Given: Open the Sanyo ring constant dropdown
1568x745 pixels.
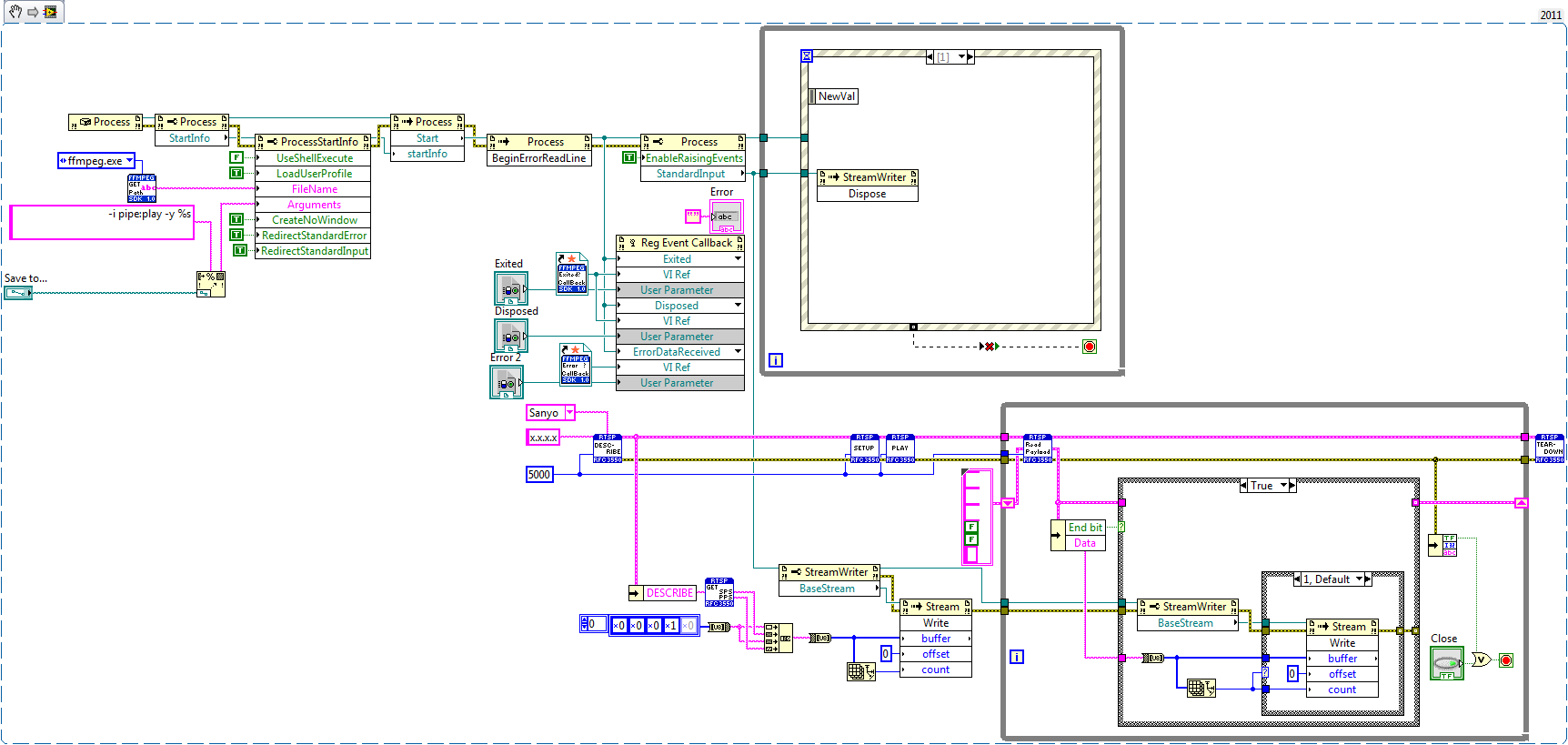Looking at the screenshot, I should point(570,412).
